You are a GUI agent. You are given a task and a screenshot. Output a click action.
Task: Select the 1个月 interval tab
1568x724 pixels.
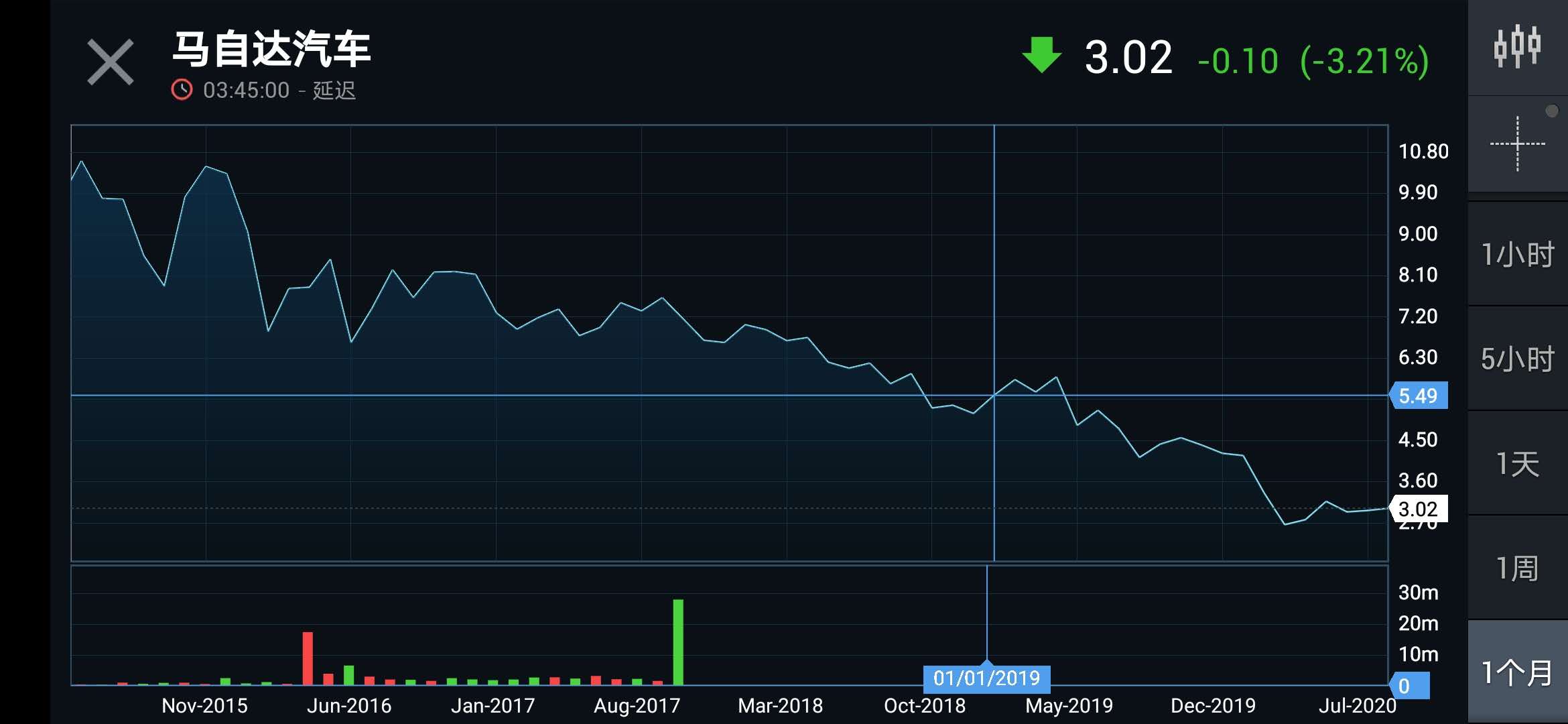[x=1518, y=672]
